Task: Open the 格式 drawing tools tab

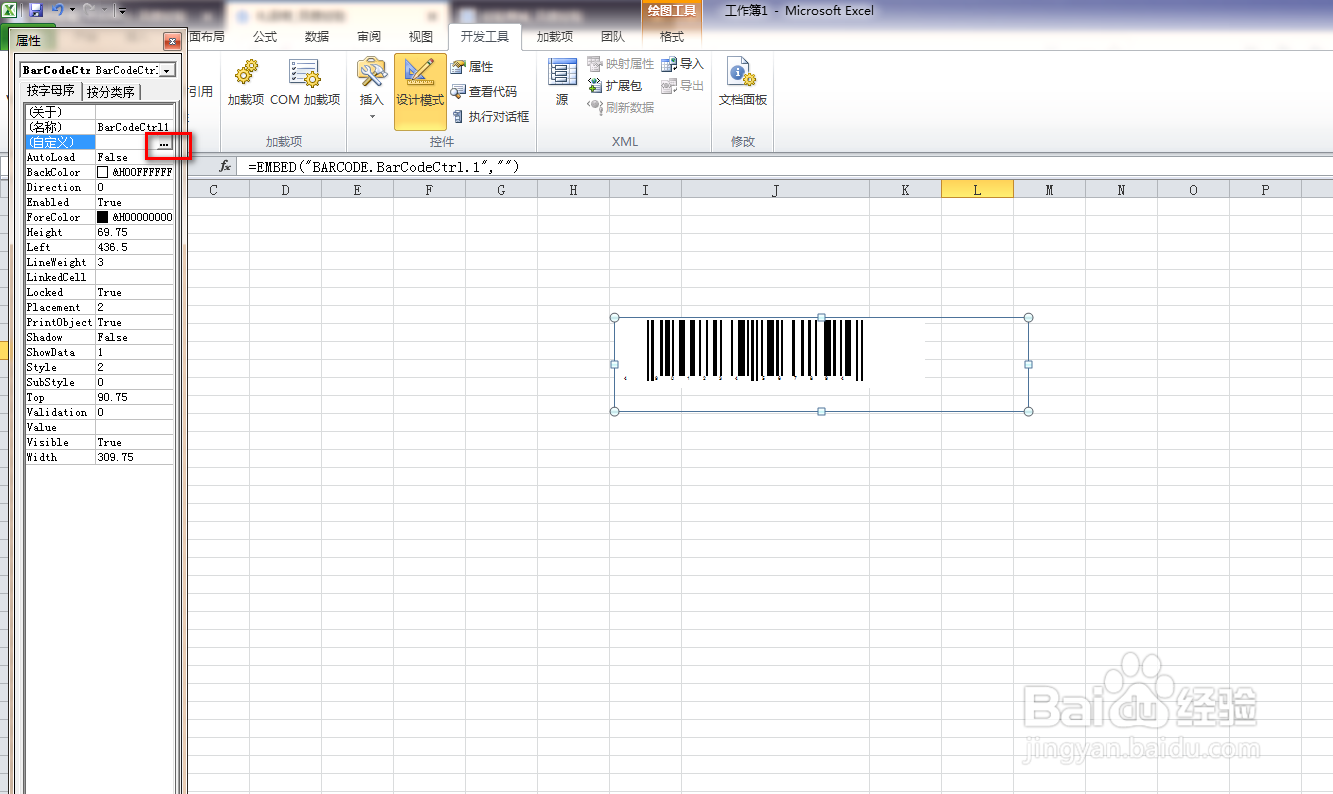Action: 672,36
